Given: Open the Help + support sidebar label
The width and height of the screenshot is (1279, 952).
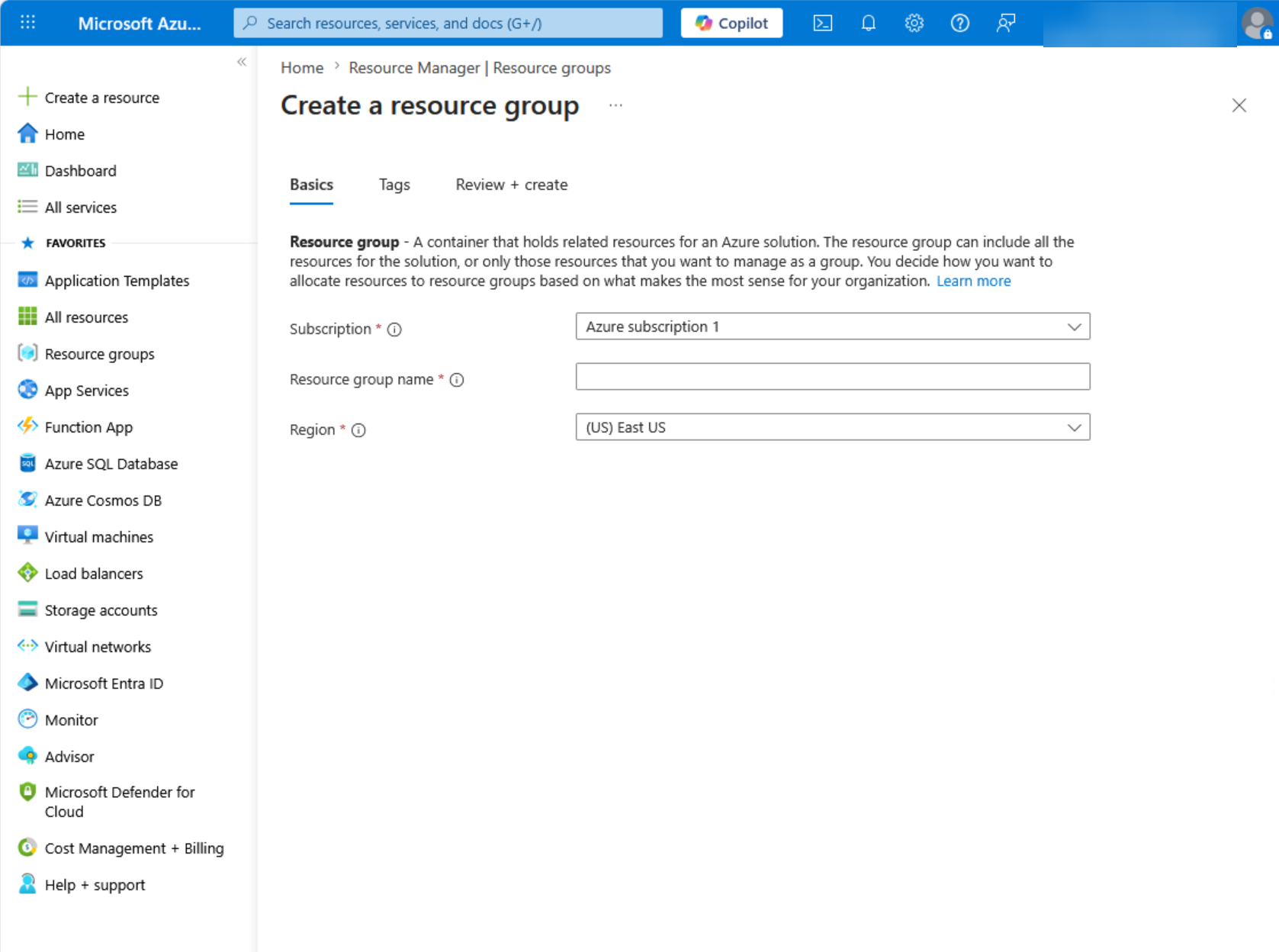Looking at the screenshot, I should 95,885.
